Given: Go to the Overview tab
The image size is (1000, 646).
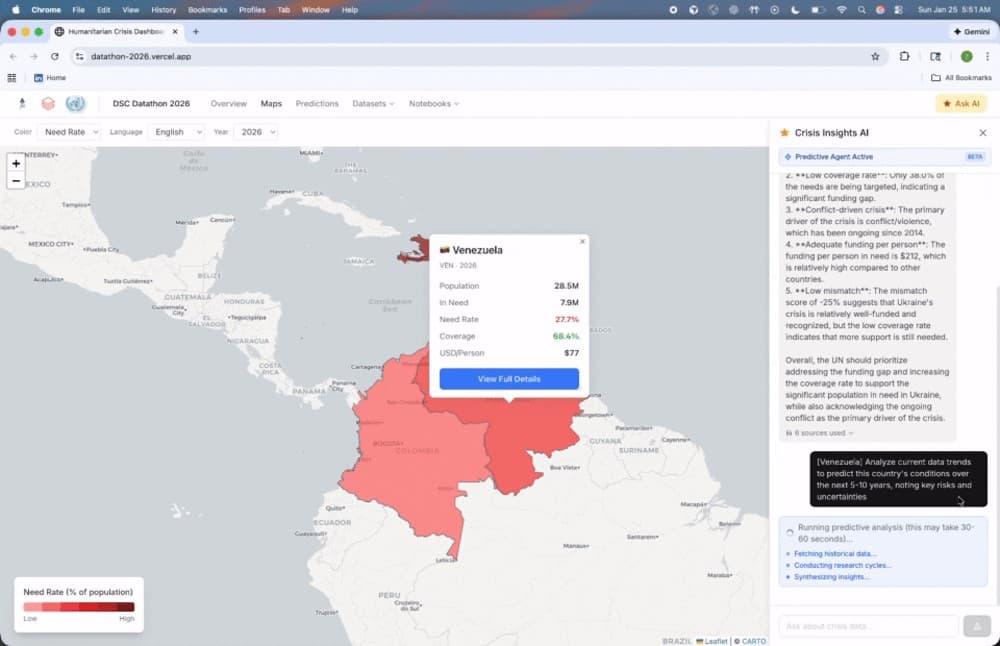Looking at the screenshot, I should tap(228, 103).
